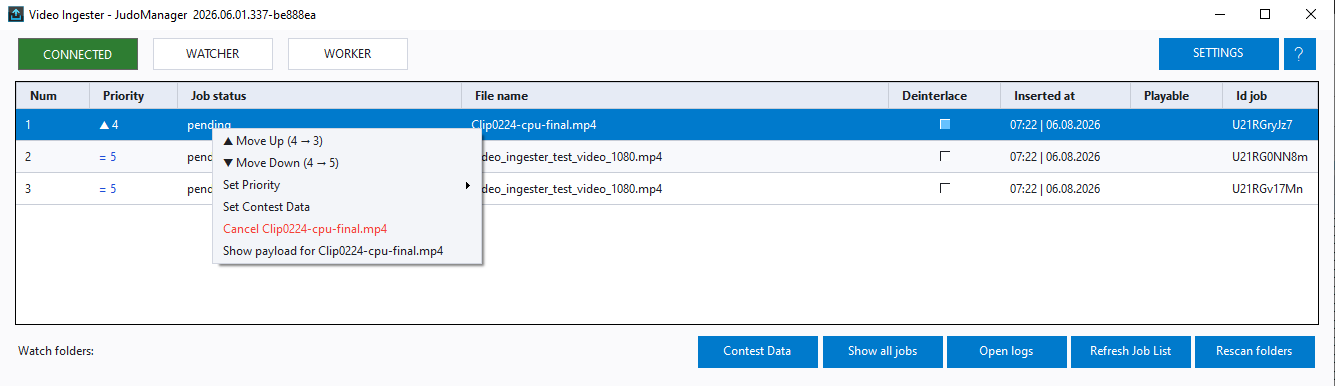The width and height of the screenshot is (1335, 386).
Task: Open help via the question mark button
Action: (1299, 54)
